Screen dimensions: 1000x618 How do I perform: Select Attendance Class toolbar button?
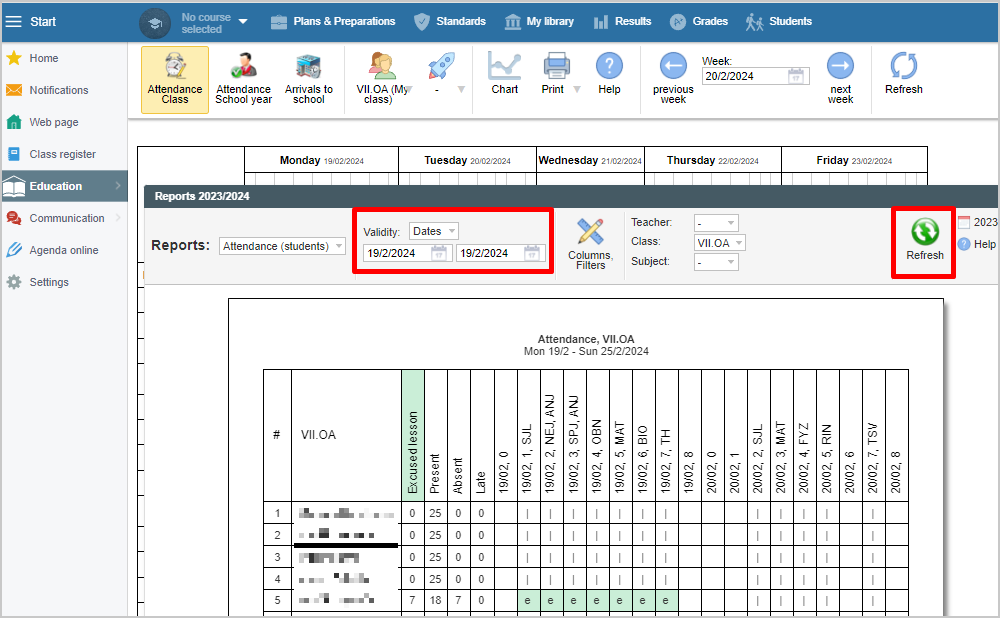pos(175,80)
